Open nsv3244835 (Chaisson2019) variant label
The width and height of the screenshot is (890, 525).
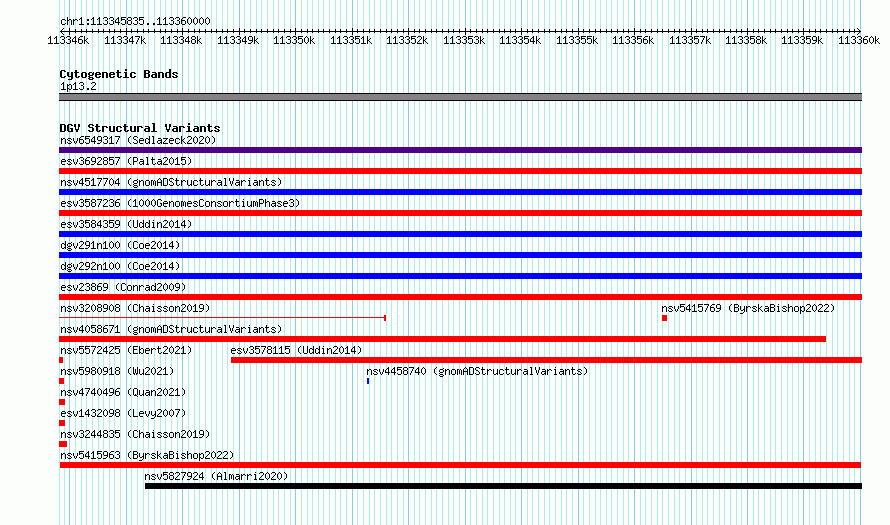[135, 434]
